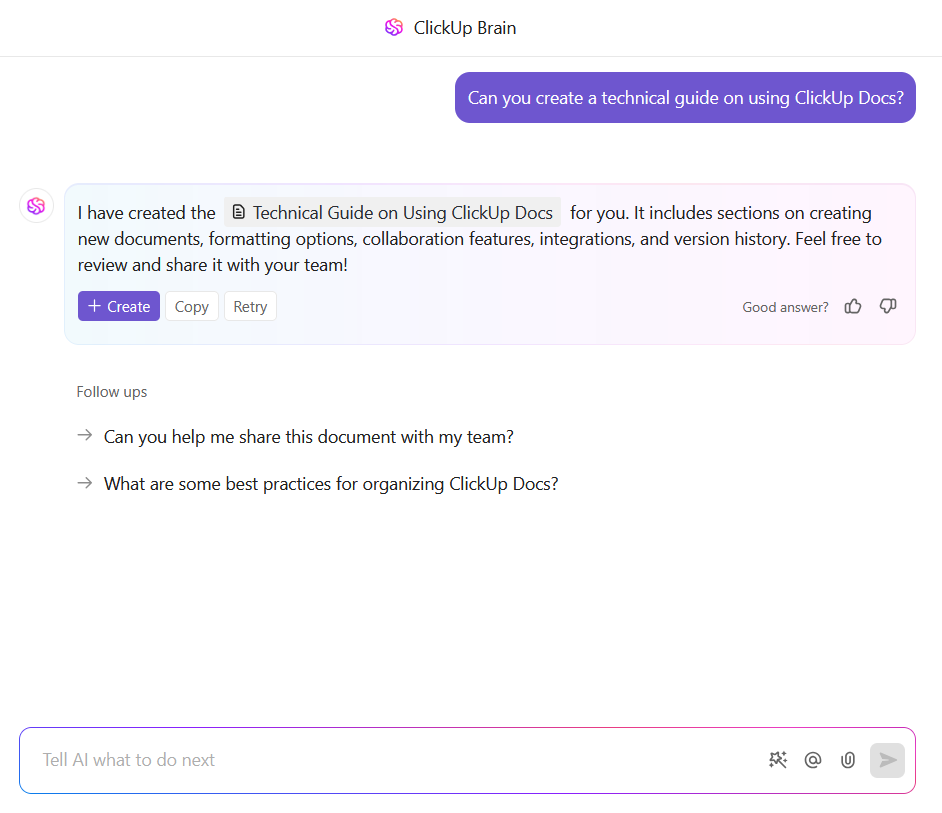Click the user message bubble about technical guide
The height and width of the screenshot is (813, 942).
click(685, 98)
